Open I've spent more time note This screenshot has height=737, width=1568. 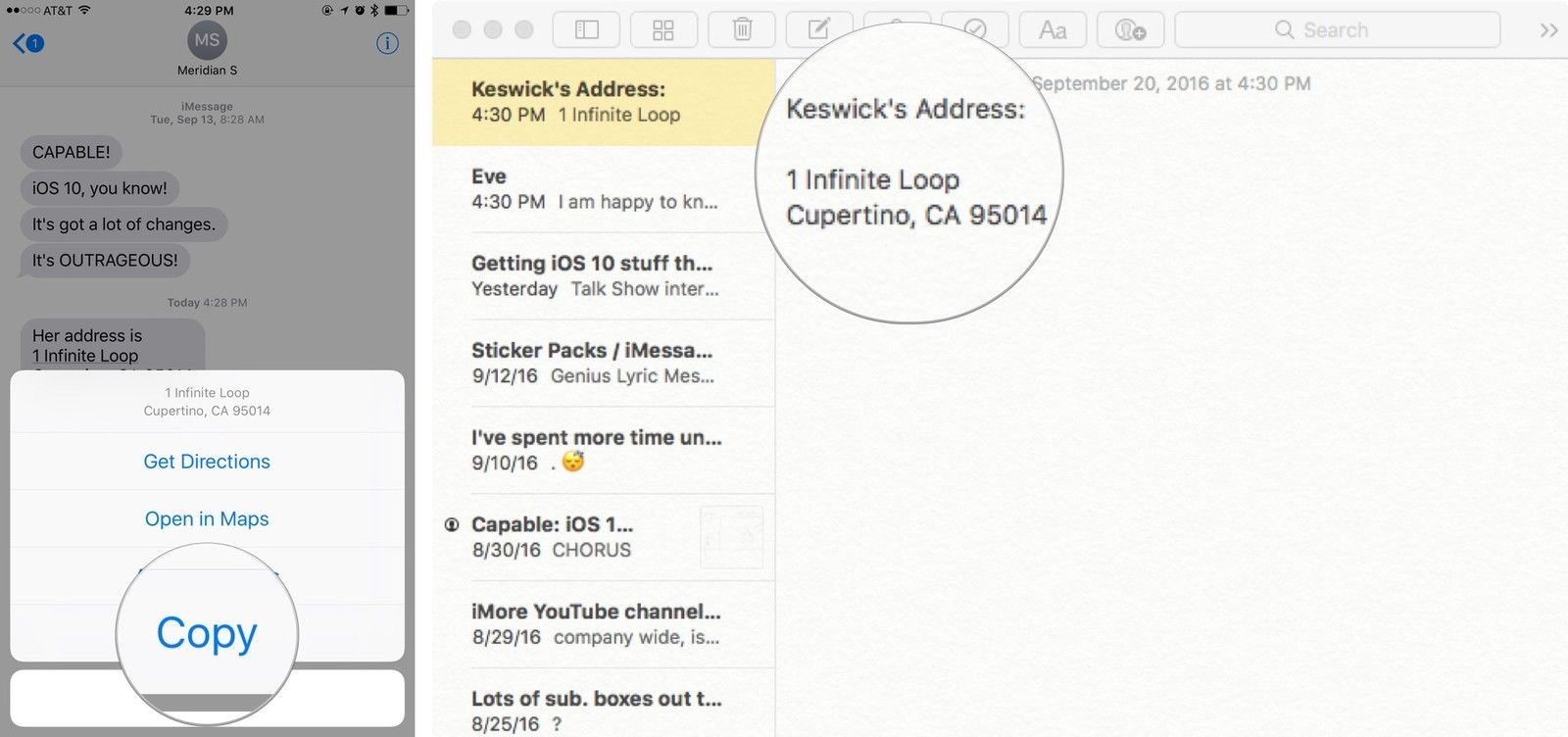tap(604, 451)
